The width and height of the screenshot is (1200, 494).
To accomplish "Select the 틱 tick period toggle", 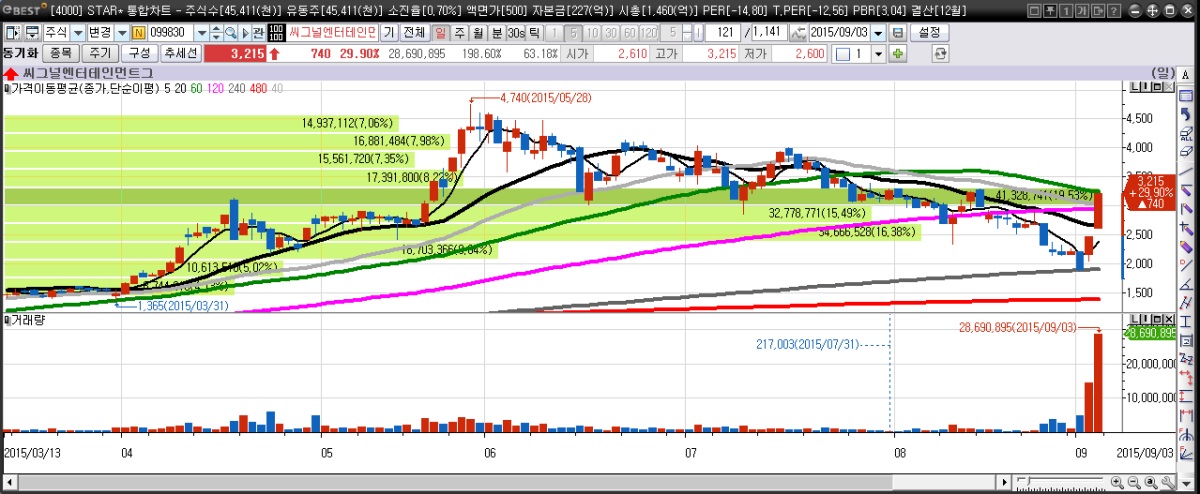I will [534, 32].
